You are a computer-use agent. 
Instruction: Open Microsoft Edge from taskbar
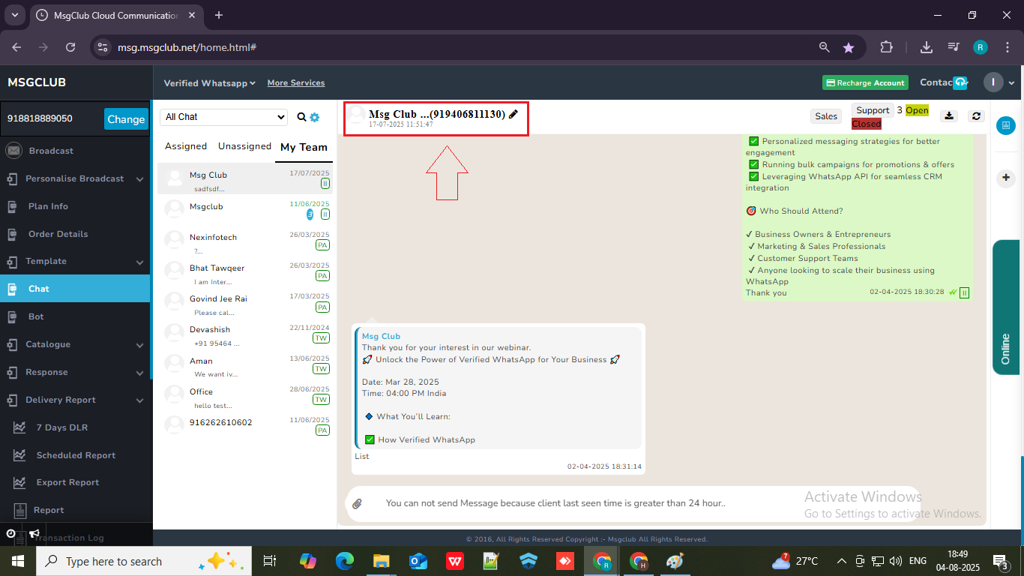pyautogui.click(x=345, y=561)
